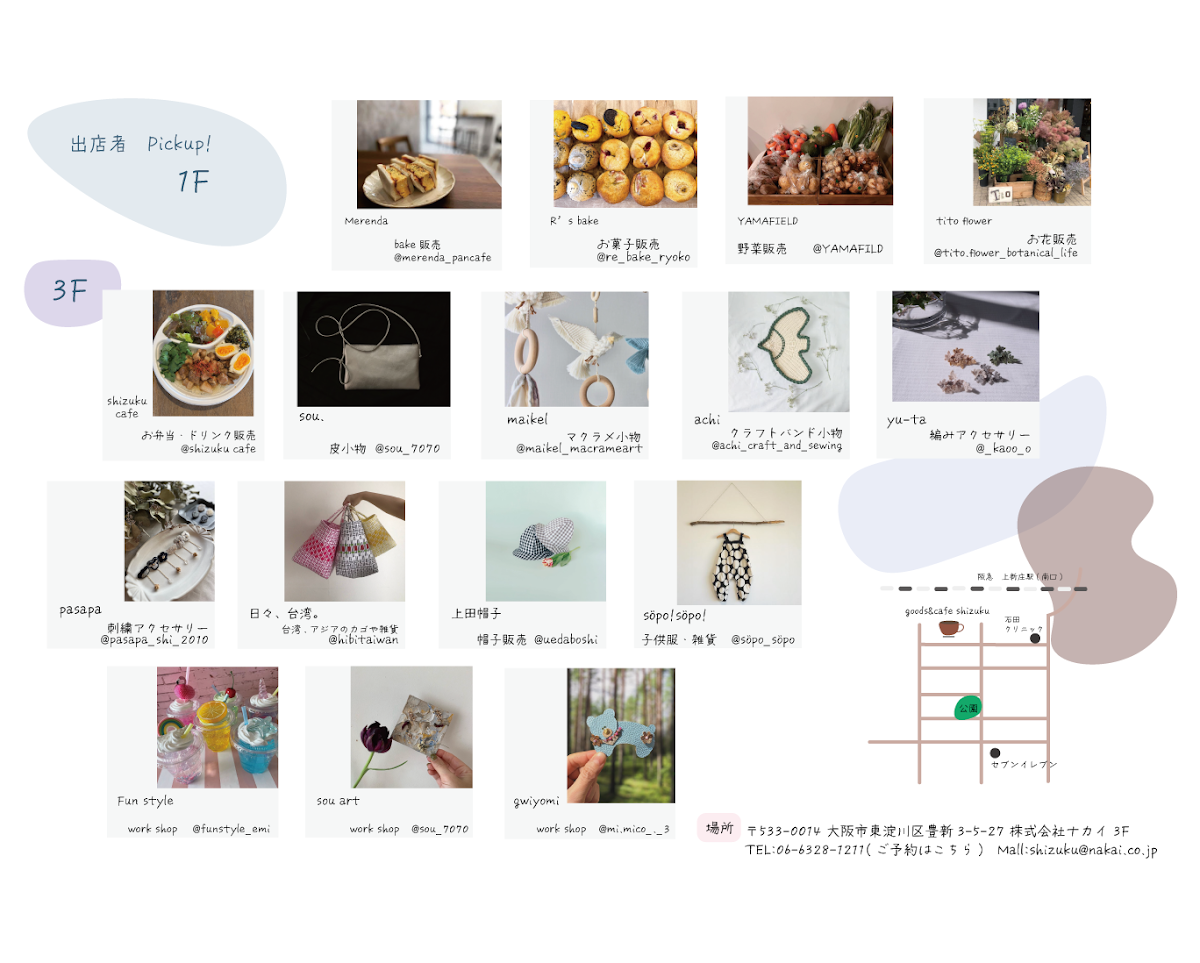Click the 出店者 Pickup! 1F bubble

click(x=155, y=171)
